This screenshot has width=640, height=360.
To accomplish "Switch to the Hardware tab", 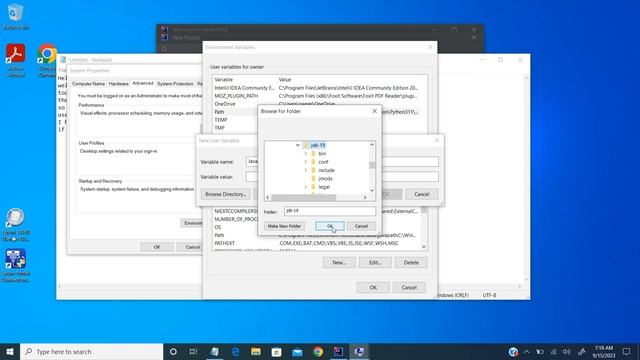I will coord(119,84).
